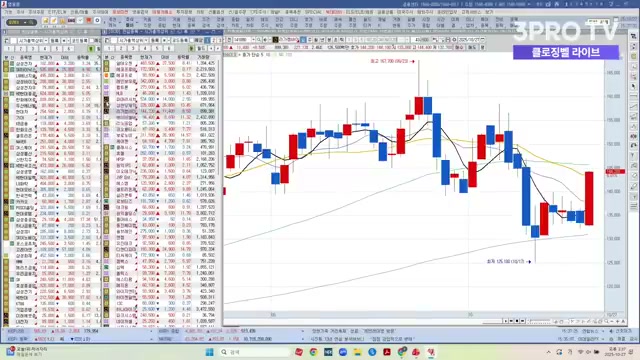Image resolution: width=640 pixels, height=360 pixels.
Task: Click 등록 button in second watchlist panel
Action: tap(155, 40)
